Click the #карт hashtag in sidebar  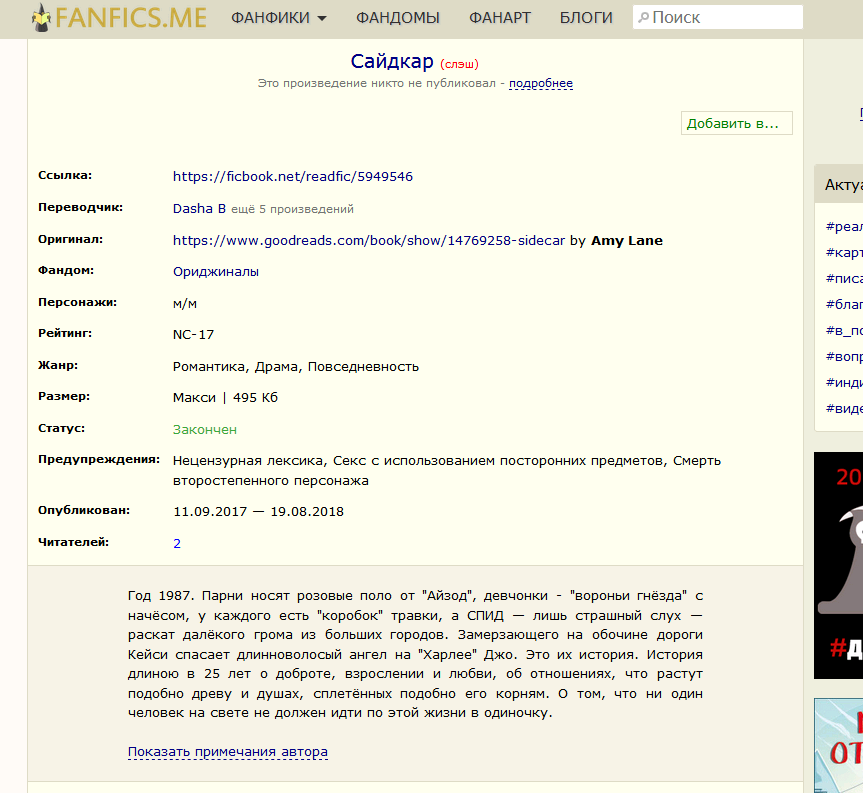coord(844,253)
